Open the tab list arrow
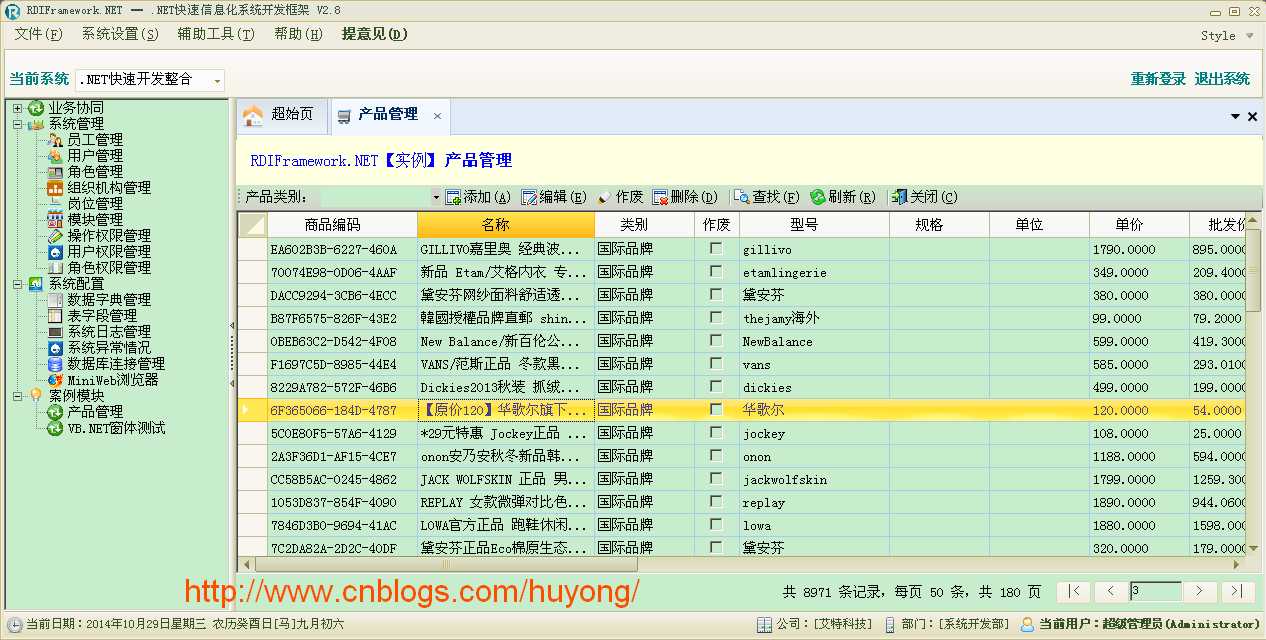Screen dimensions: 1266x640 click(x=1235, y=117)
